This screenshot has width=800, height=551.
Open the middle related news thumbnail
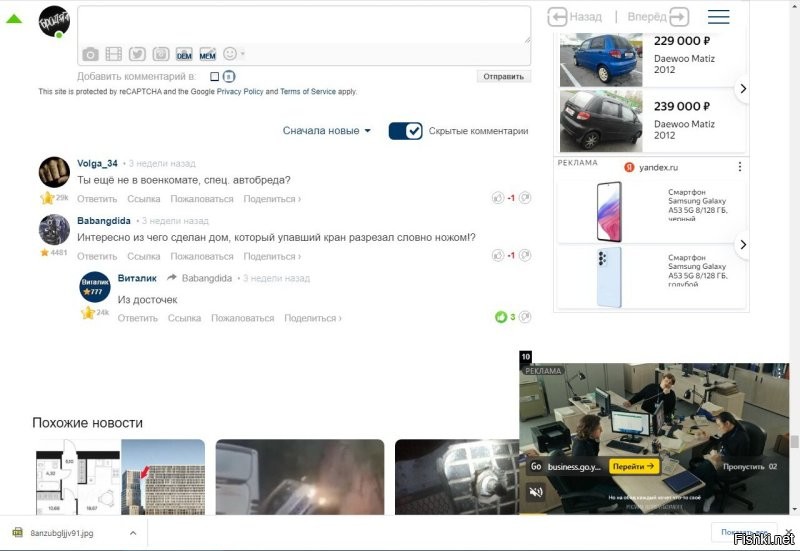(x=300, y=477)
